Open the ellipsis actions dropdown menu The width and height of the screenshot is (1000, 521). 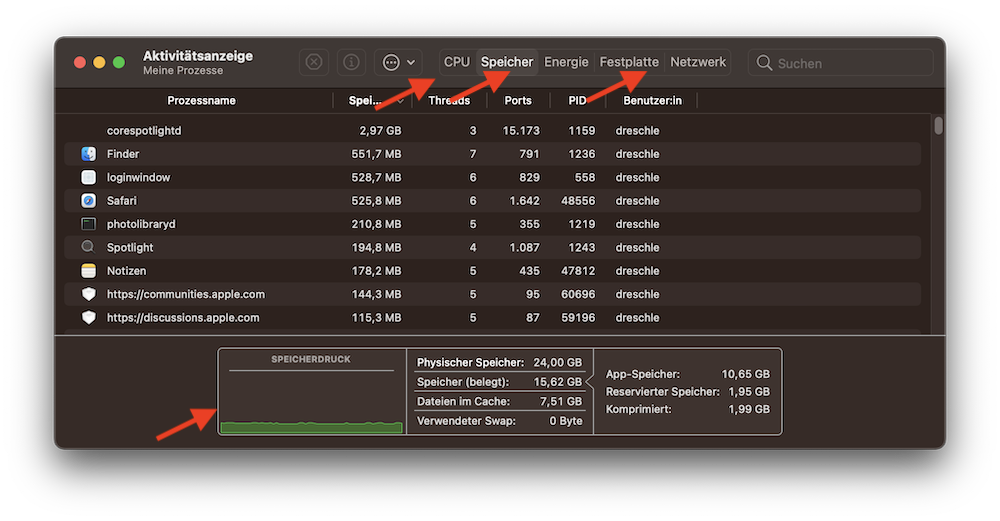pos(398,62)
